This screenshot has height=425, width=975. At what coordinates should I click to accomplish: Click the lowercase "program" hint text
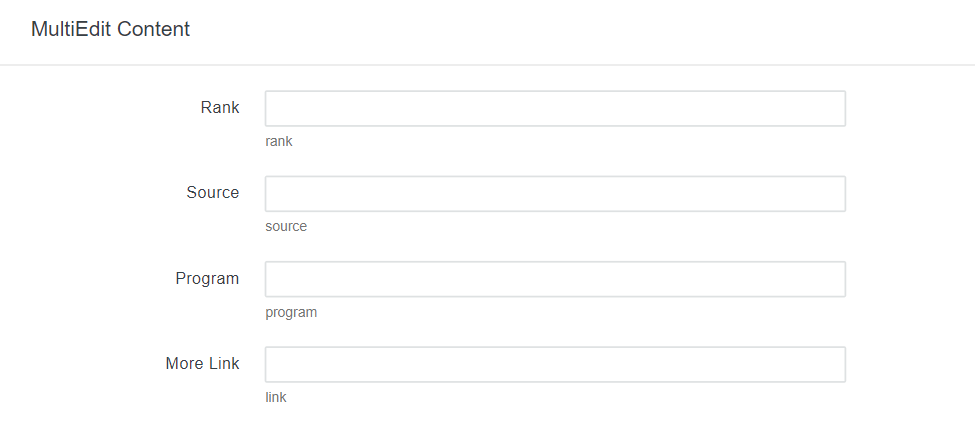pyautogui.click(x=291, y=312)
